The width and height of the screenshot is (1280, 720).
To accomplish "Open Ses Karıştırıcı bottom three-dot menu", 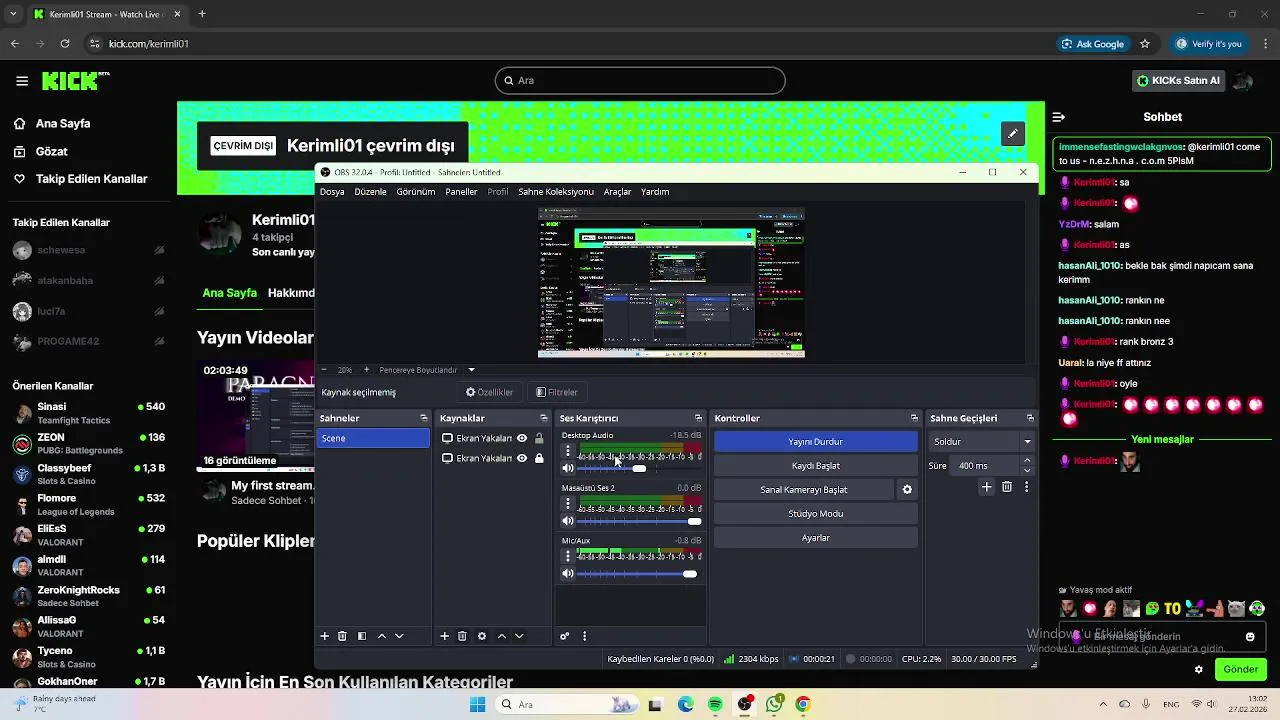I will point(584,636).
